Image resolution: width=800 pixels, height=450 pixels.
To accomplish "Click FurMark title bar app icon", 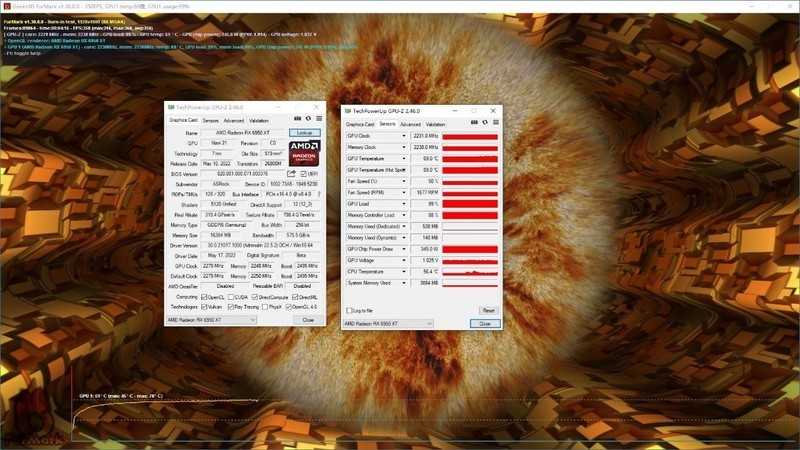I will tap(7, 6).
